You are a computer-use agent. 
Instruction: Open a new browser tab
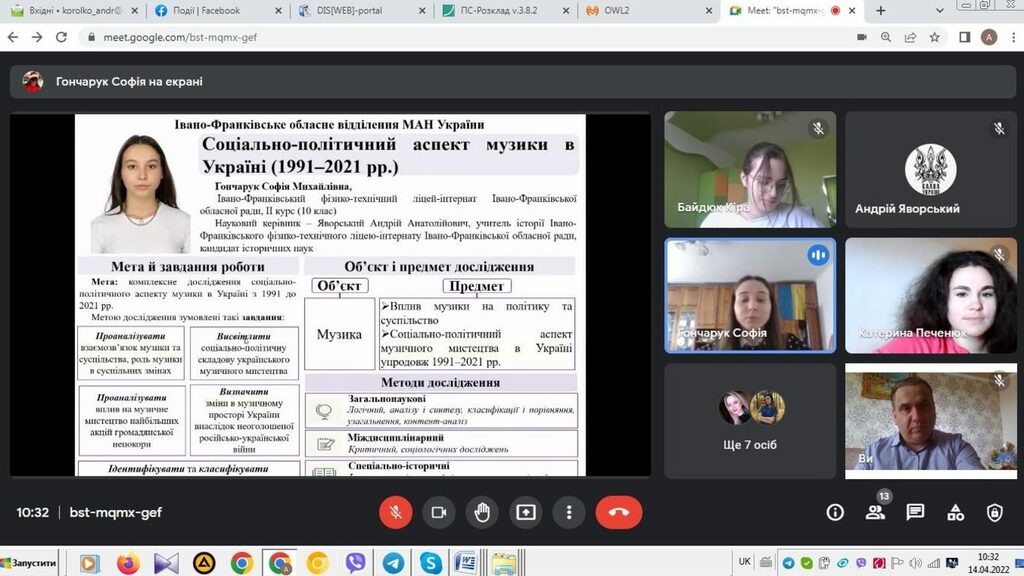pyautogui.click(x=881, y=11)
